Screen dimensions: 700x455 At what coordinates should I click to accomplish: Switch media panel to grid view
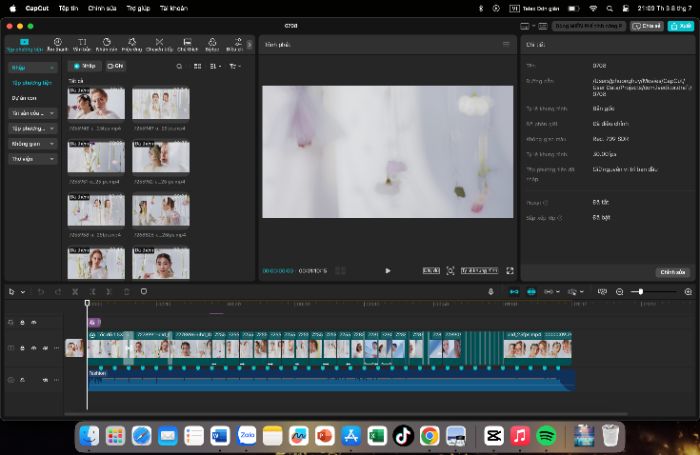[x=197, y=66]
